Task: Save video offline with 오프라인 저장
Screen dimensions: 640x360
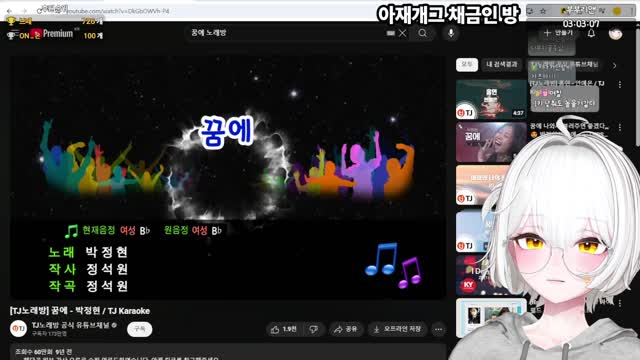Action: point(398,329)
